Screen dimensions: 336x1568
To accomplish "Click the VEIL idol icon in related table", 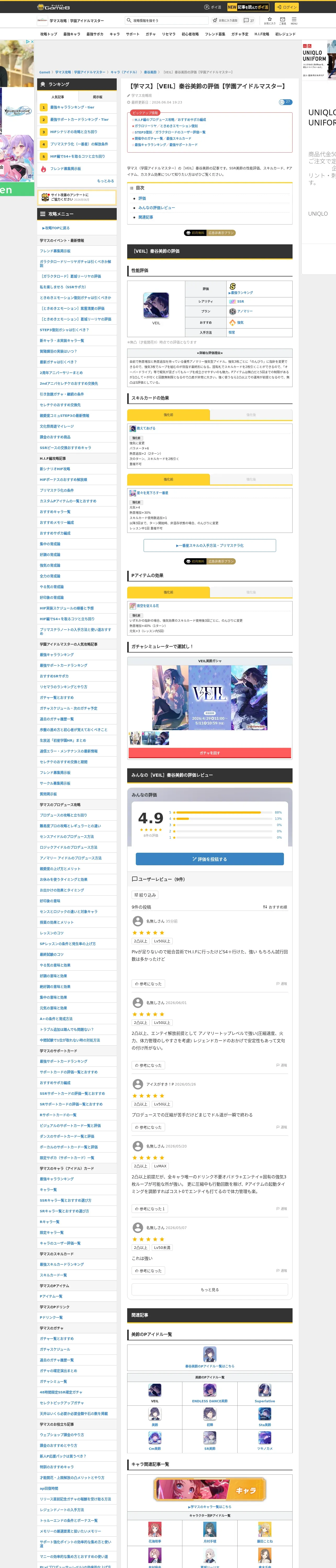I will click(x=155, y=1390).
